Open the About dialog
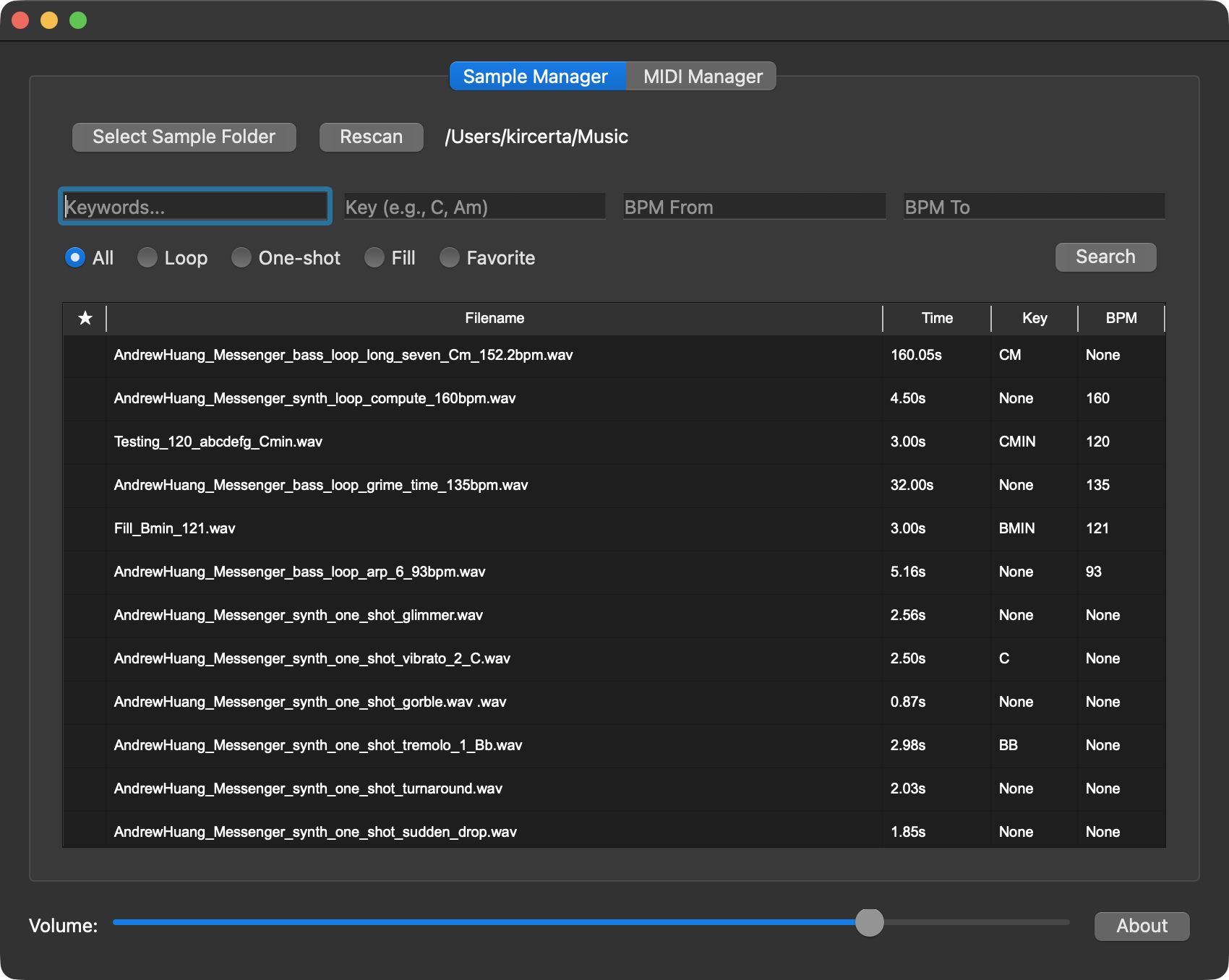 (x=1142, y=926)
